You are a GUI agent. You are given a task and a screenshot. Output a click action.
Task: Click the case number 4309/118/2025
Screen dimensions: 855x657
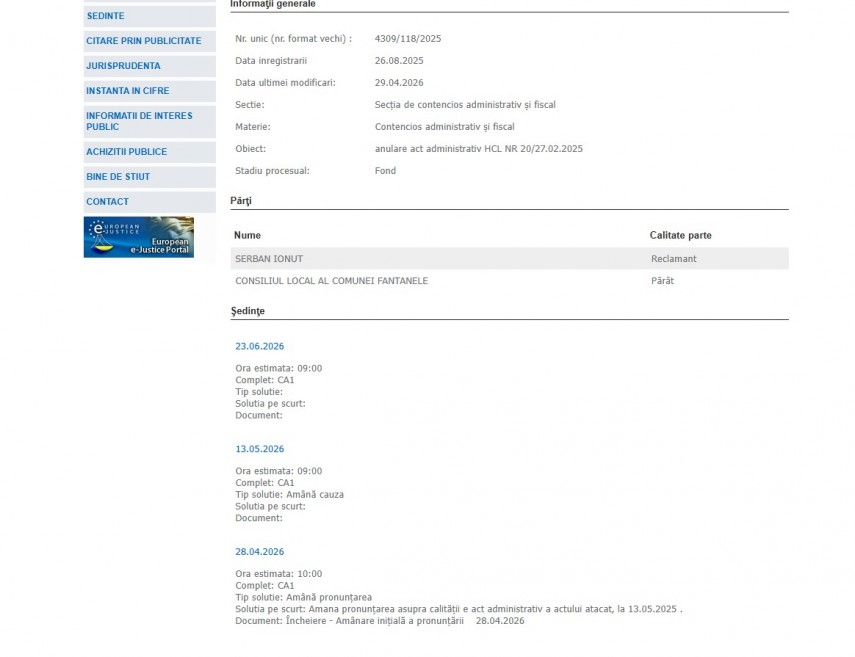click(407, 39)
